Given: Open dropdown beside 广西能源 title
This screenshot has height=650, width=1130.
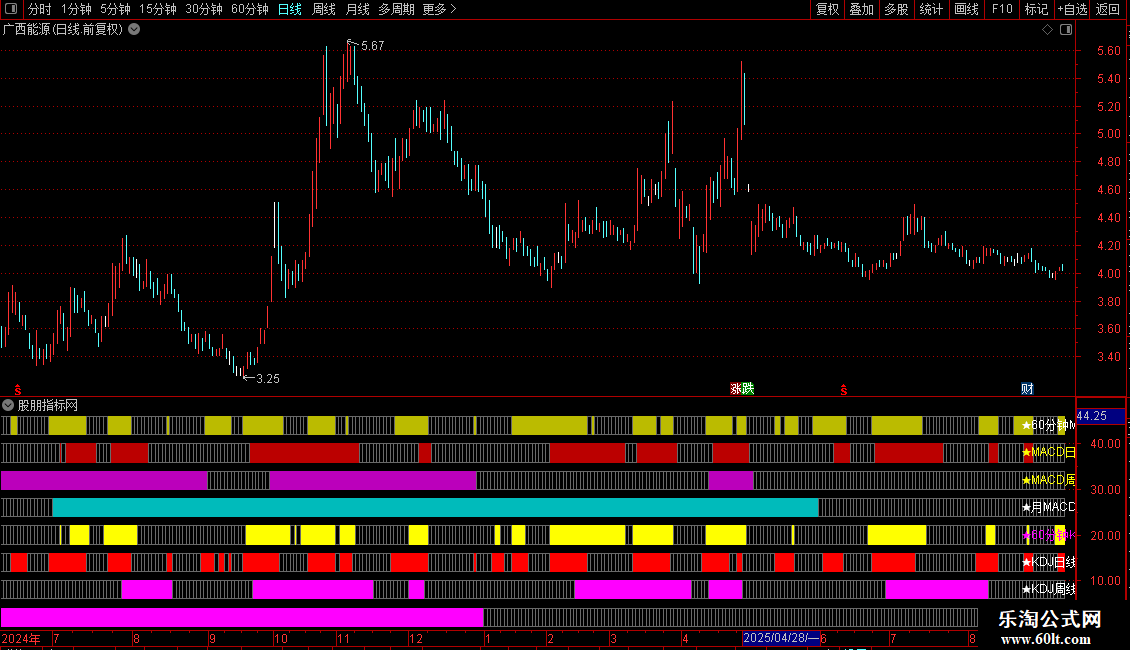Looking at the screenshot, I should tap(134, 30).
